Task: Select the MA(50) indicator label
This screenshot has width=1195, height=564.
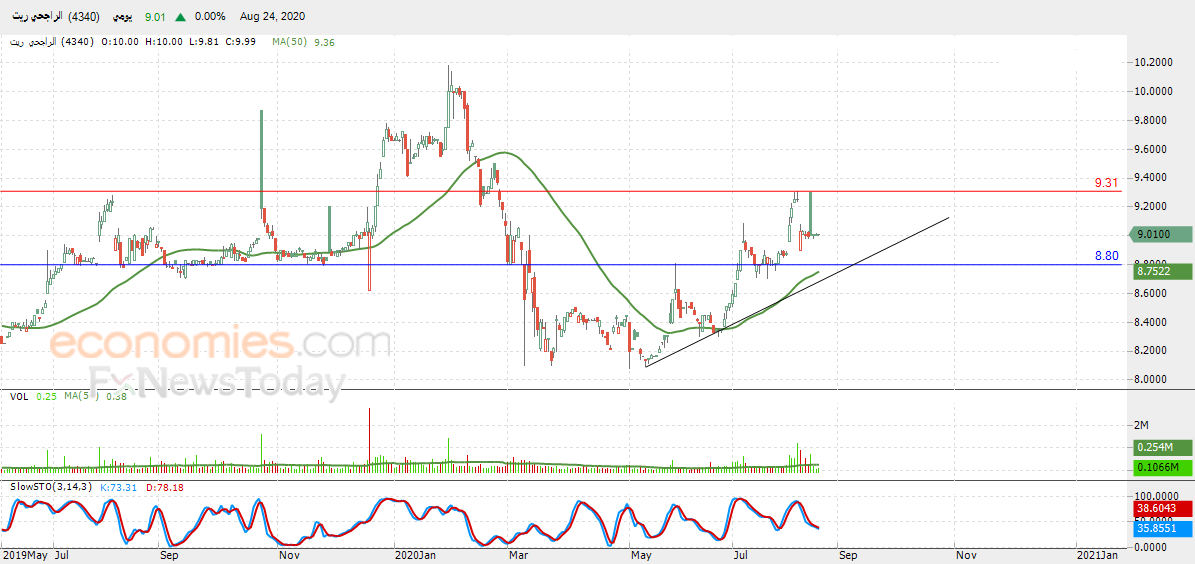Action: [x=290, y=42]
